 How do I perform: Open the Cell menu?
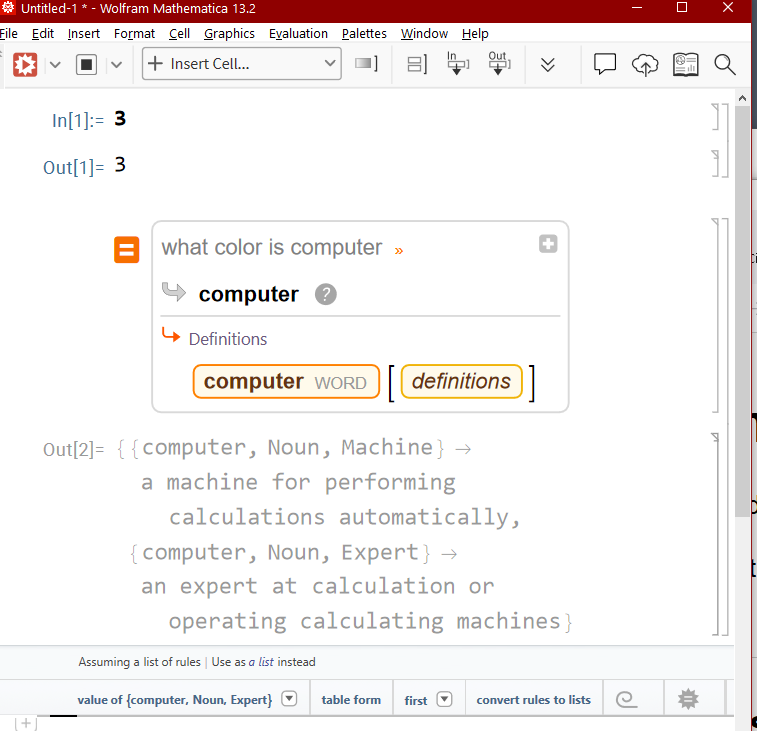tap(179, 33)
